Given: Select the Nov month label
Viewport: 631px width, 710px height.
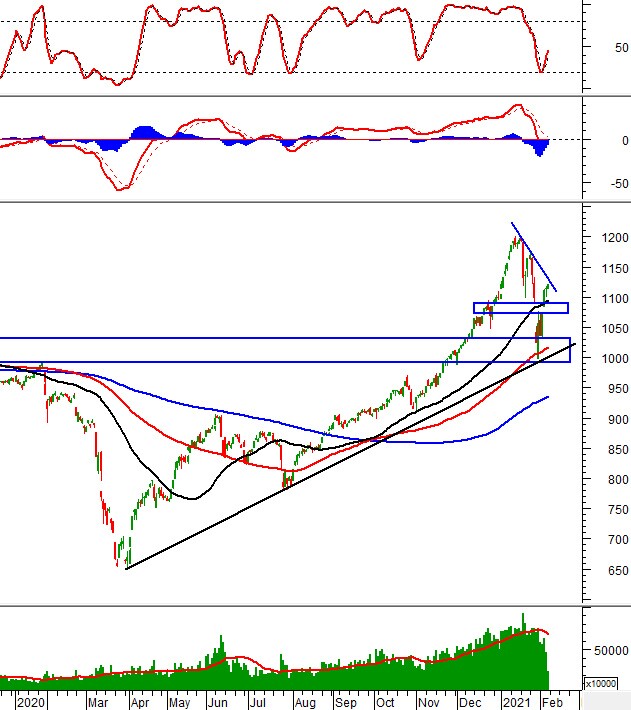Looking at the screenshot, I should (428, 703).
